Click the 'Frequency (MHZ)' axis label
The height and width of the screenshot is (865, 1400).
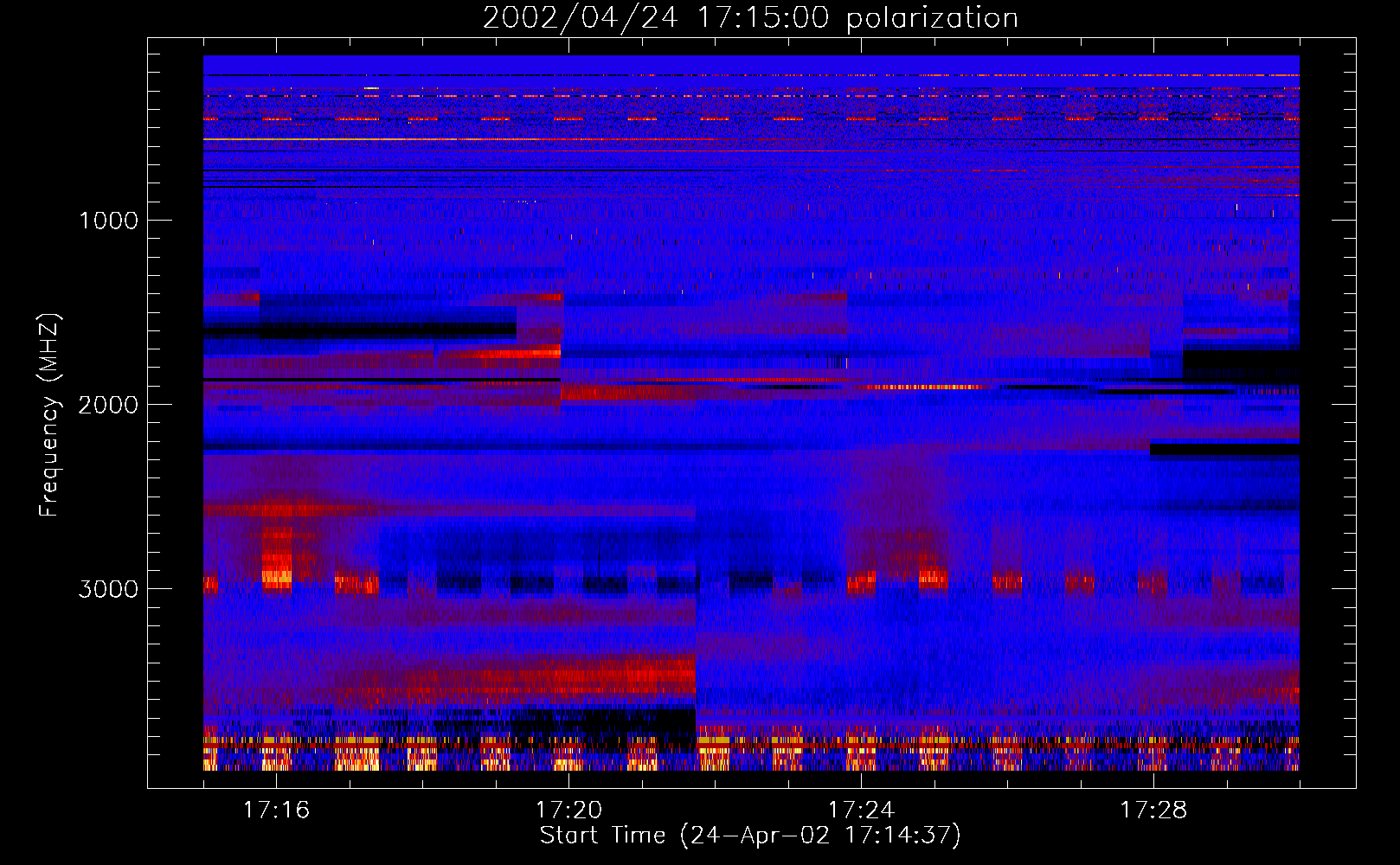click(49, 415)
